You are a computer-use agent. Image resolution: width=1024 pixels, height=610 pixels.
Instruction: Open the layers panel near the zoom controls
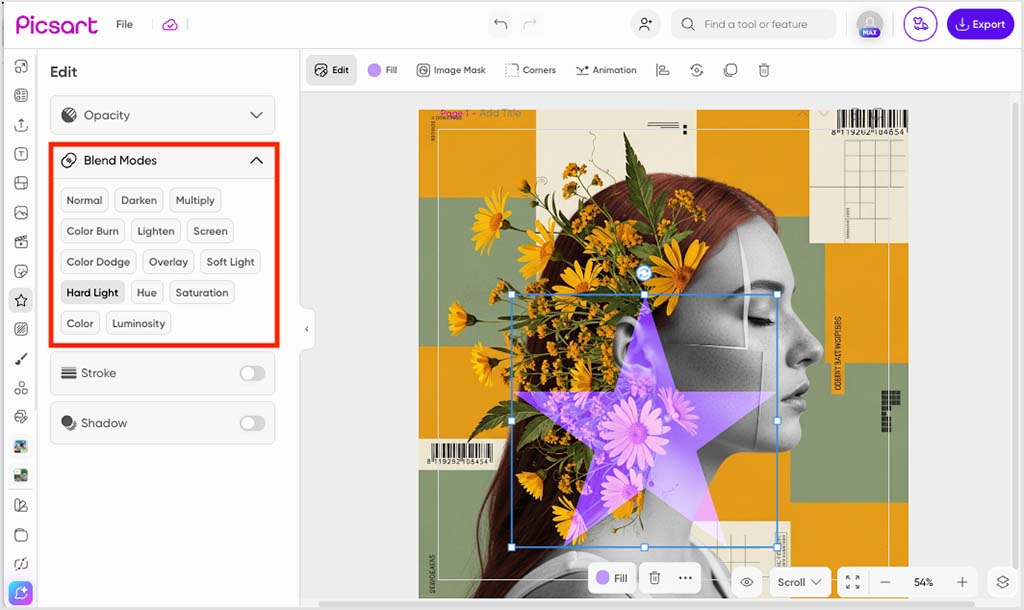coord(1002,581)
